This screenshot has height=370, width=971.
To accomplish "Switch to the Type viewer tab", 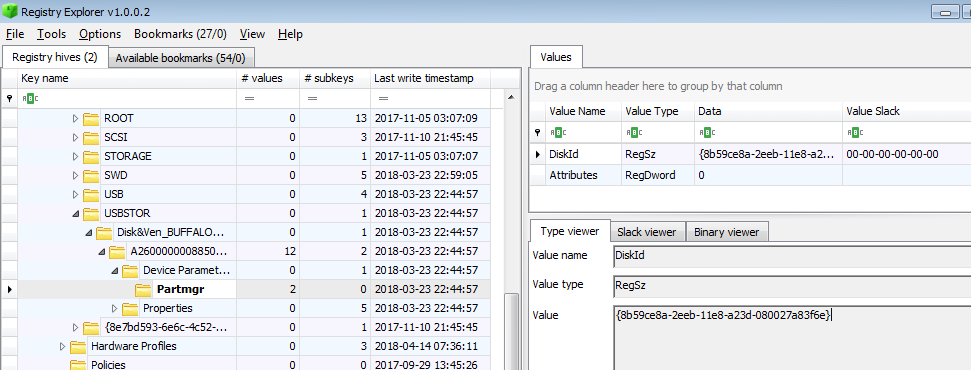I will click(570, 231).
